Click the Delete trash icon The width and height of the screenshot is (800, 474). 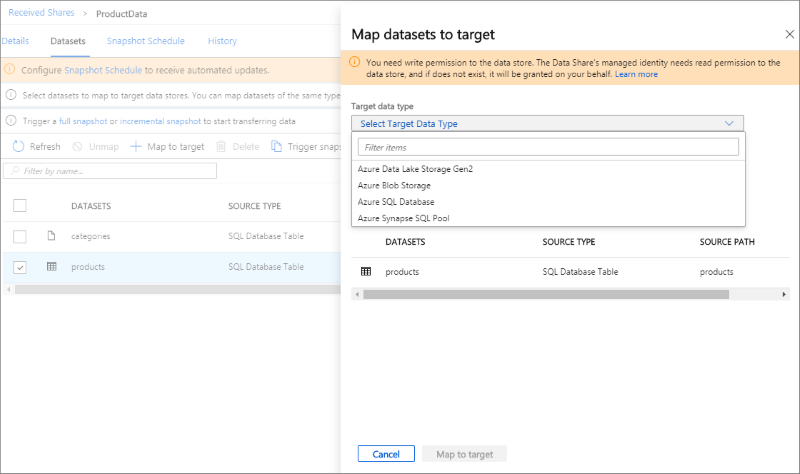coord(221,147)
